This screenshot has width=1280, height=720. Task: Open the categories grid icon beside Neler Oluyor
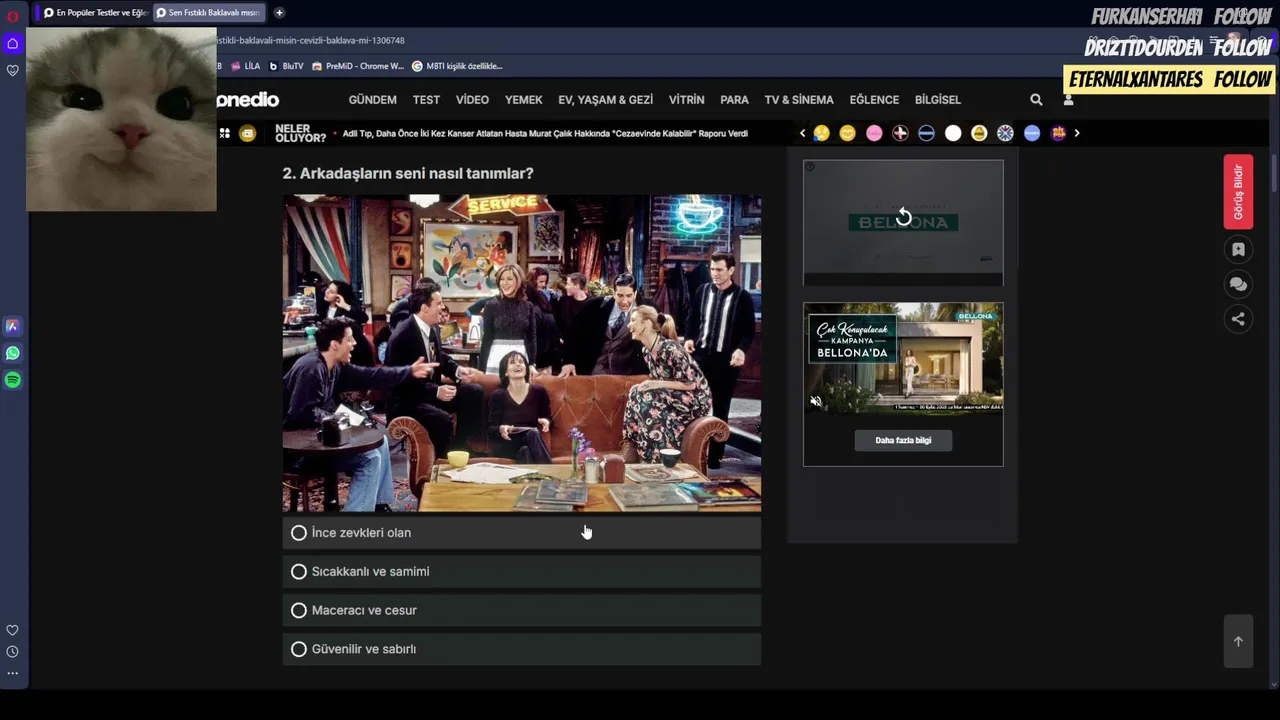tap(225, 133)
